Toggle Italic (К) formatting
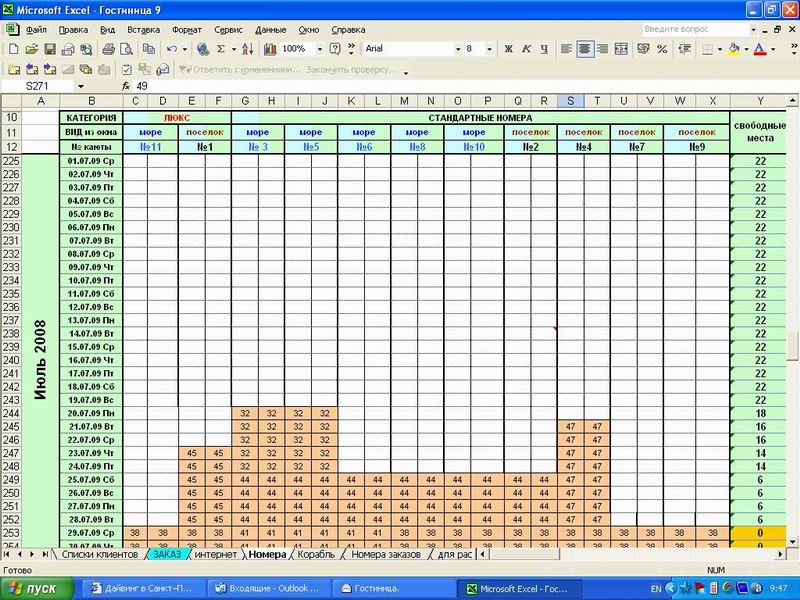Image resolution: width=800 pixels, height=600 pixels. point(524,48)
